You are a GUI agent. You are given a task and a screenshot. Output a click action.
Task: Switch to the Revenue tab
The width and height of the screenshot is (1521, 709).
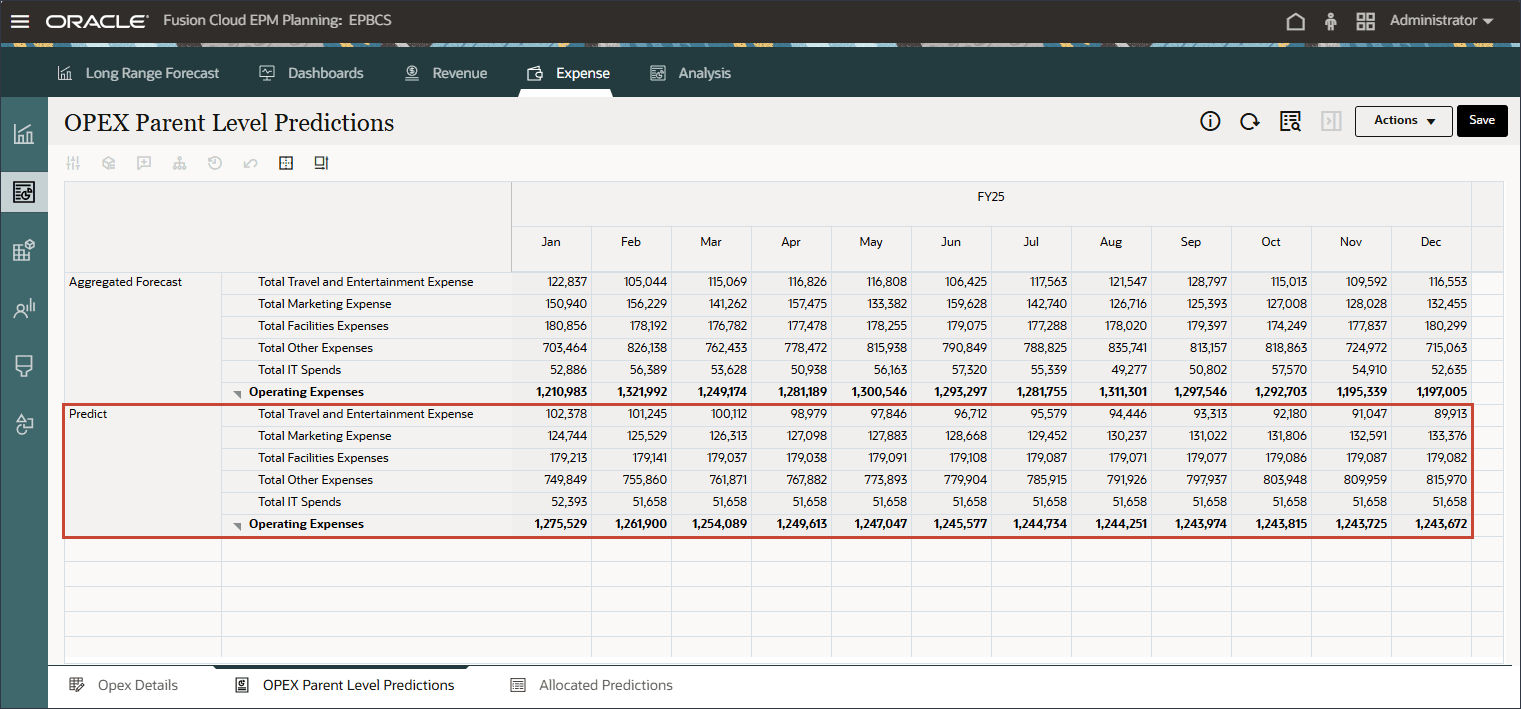click(x=446, y=73)
